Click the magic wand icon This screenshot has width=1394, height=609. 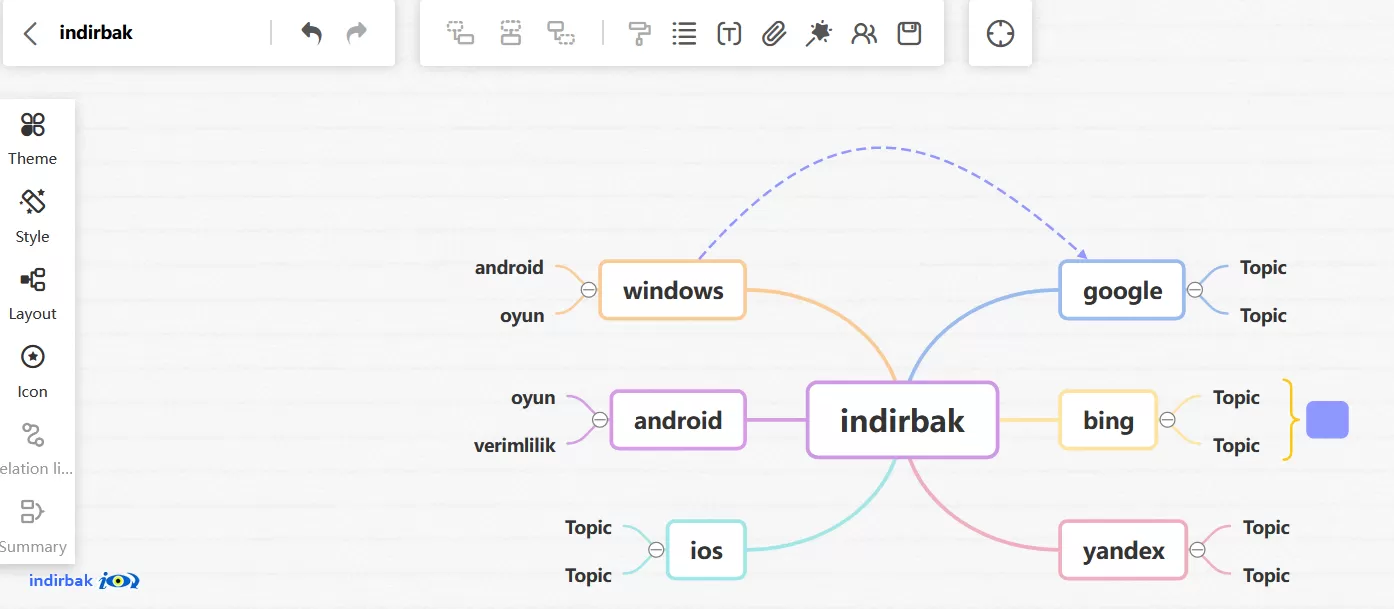coord(819,33)
